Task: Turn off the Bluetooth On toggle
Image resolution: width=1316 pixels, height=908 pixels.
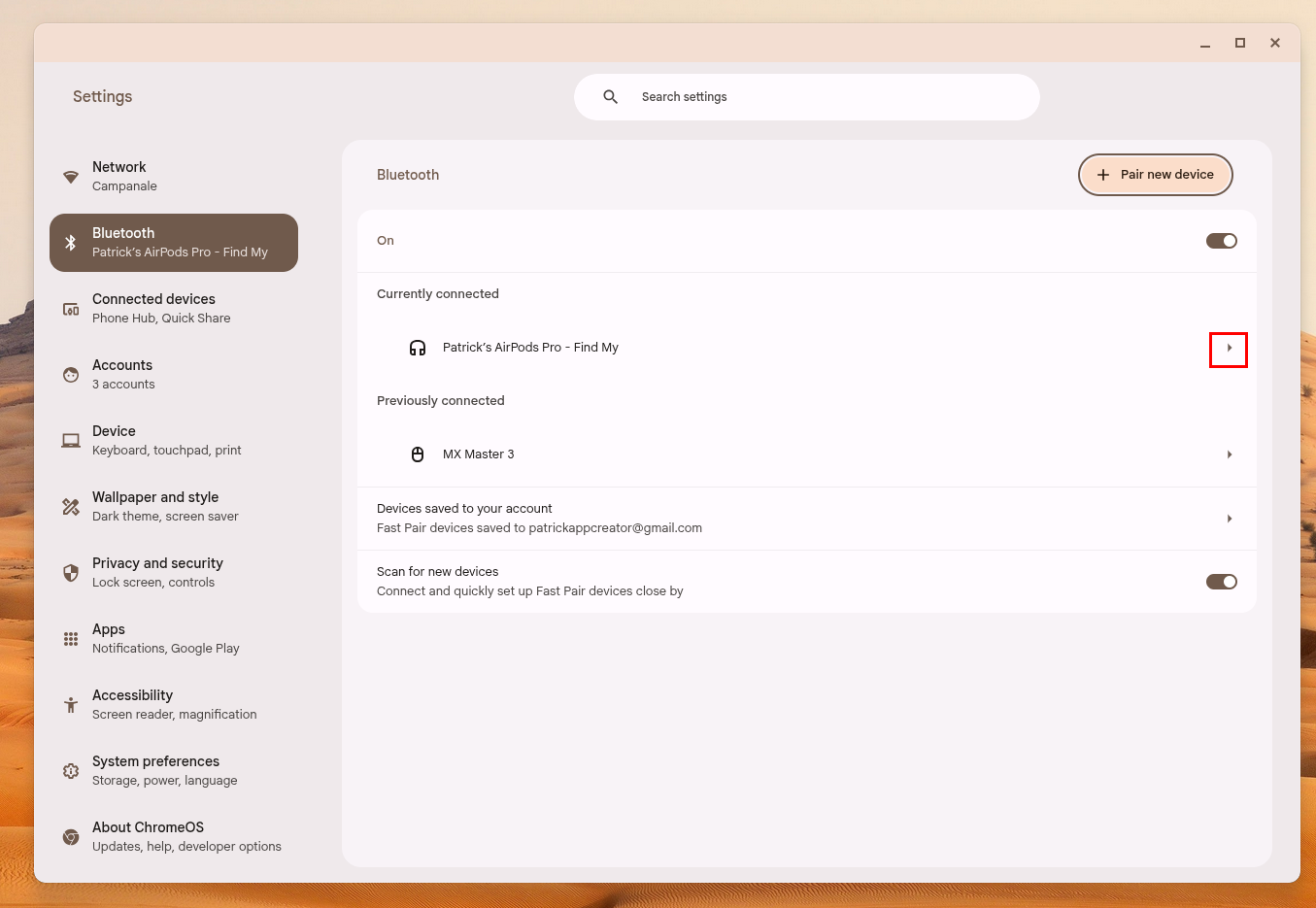Action: pyautogui.click(x=1221, y=241)
